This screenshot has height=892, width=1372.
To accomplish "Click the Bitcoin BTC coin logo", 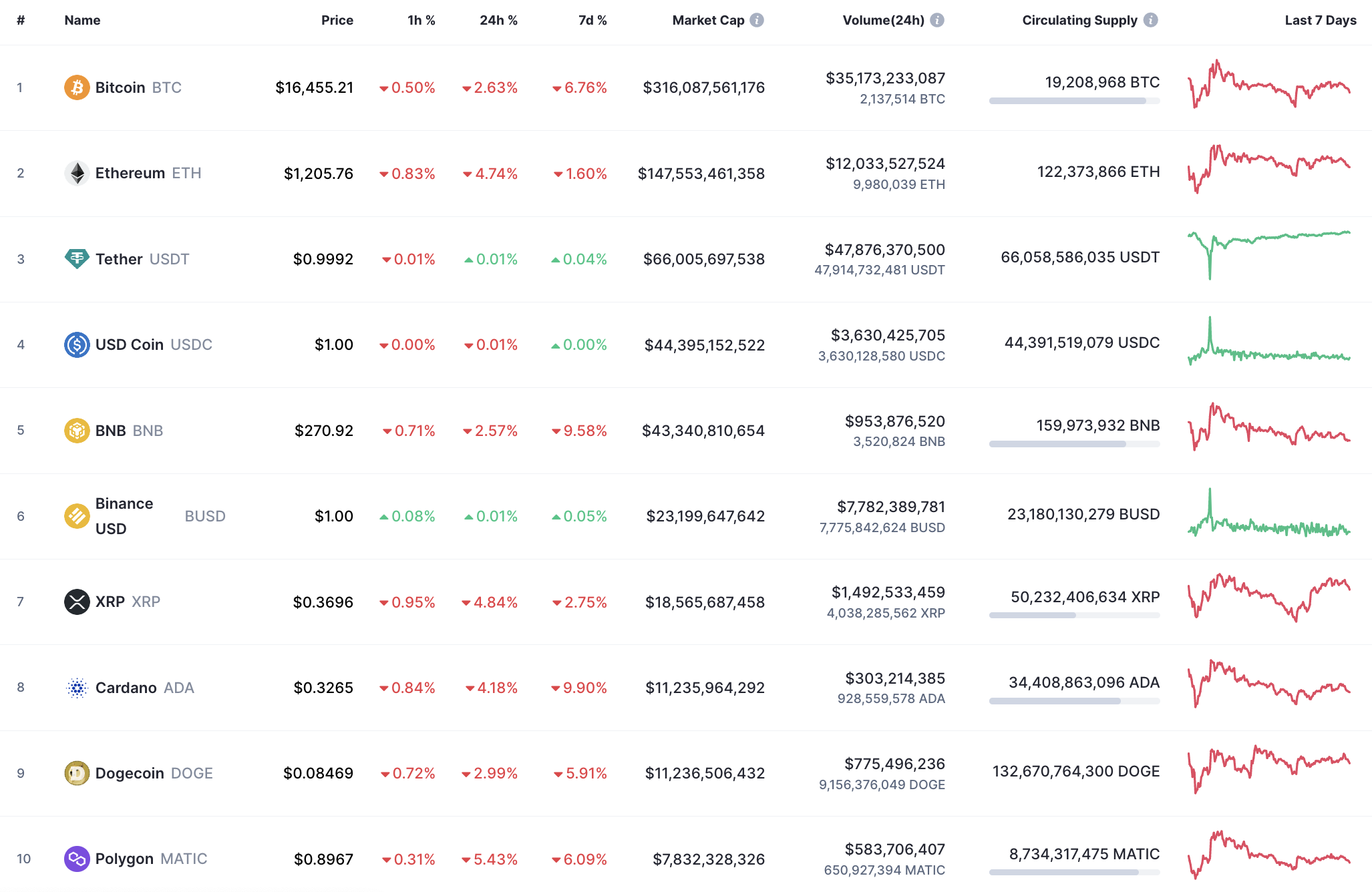I will tap(77, 87).
